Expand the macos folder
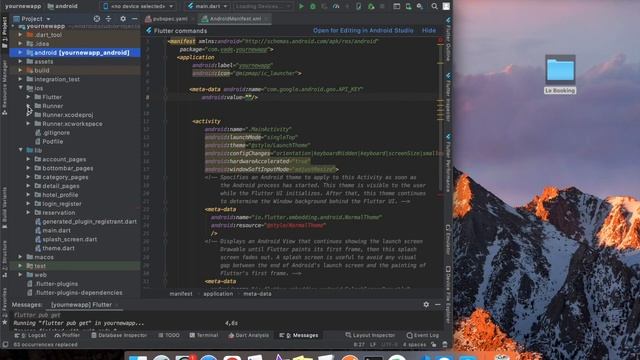The height and width of the screenshot is (360, 640). tap(20, 257)
